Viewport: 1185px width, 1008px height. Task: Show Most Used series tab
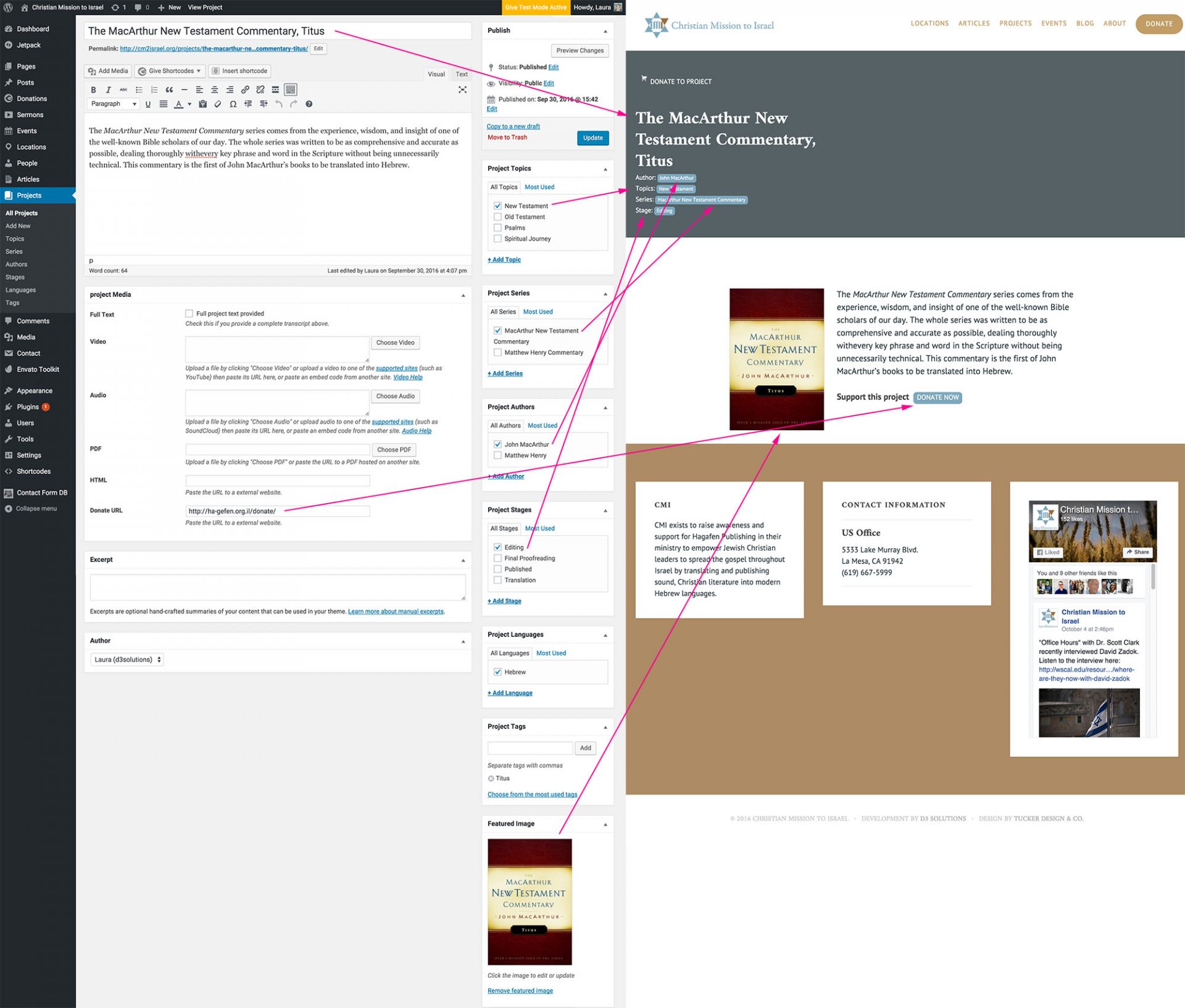tap(538, 312)
